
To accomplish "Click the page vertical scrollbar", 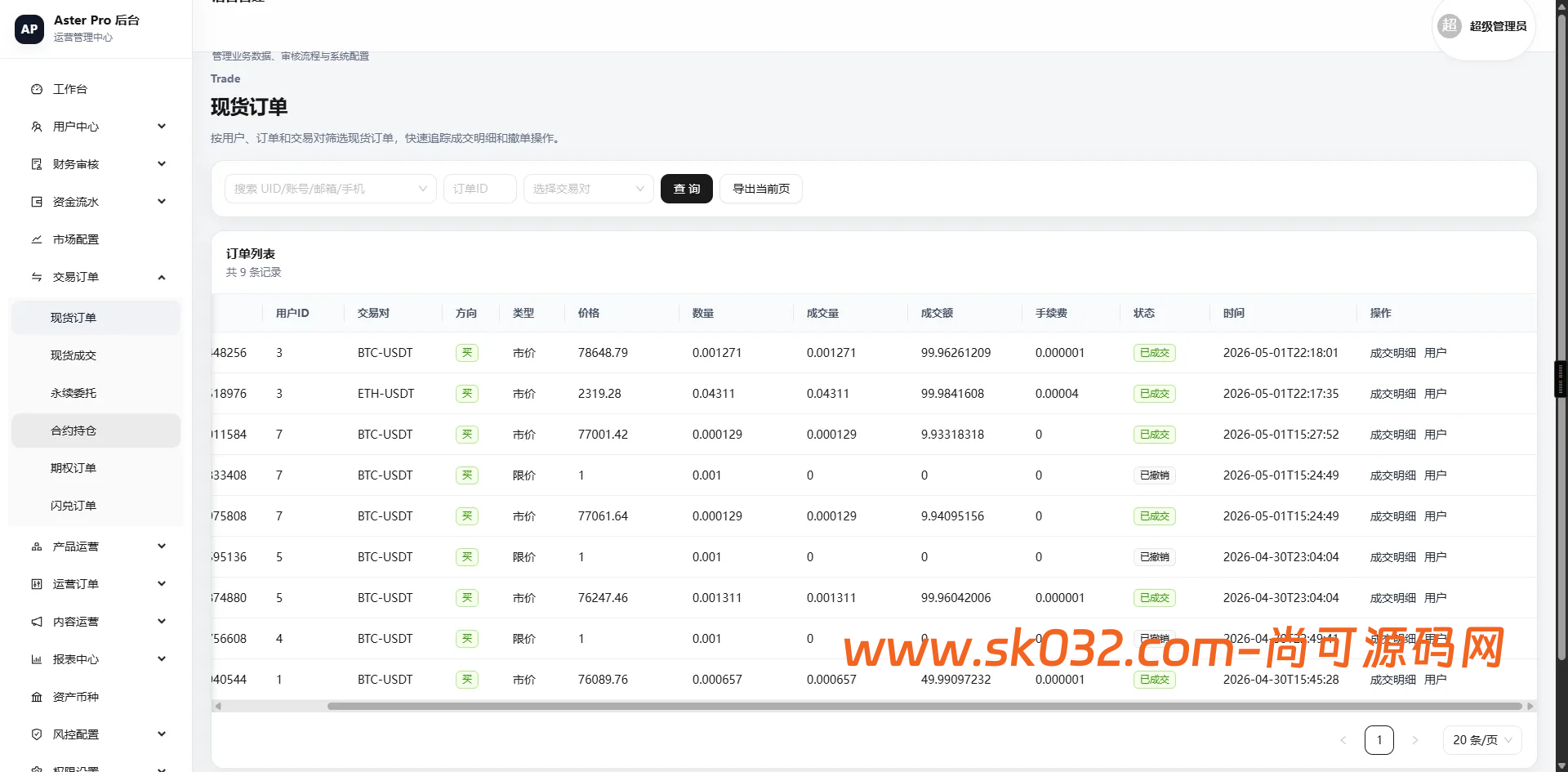I will [1561, 337].
